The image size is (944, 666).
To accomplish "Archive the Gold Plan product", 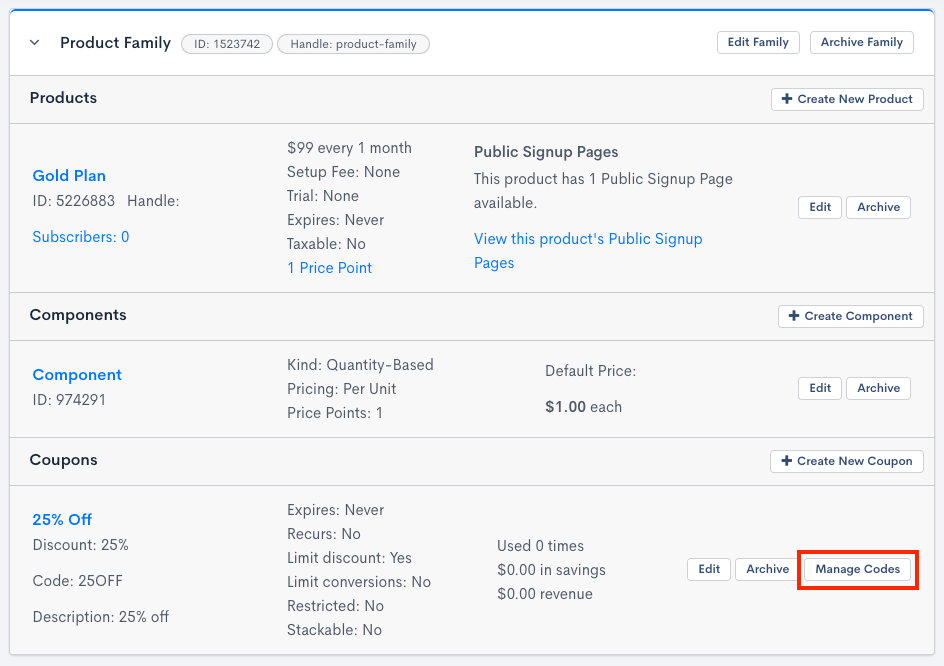I will (877, 207).
